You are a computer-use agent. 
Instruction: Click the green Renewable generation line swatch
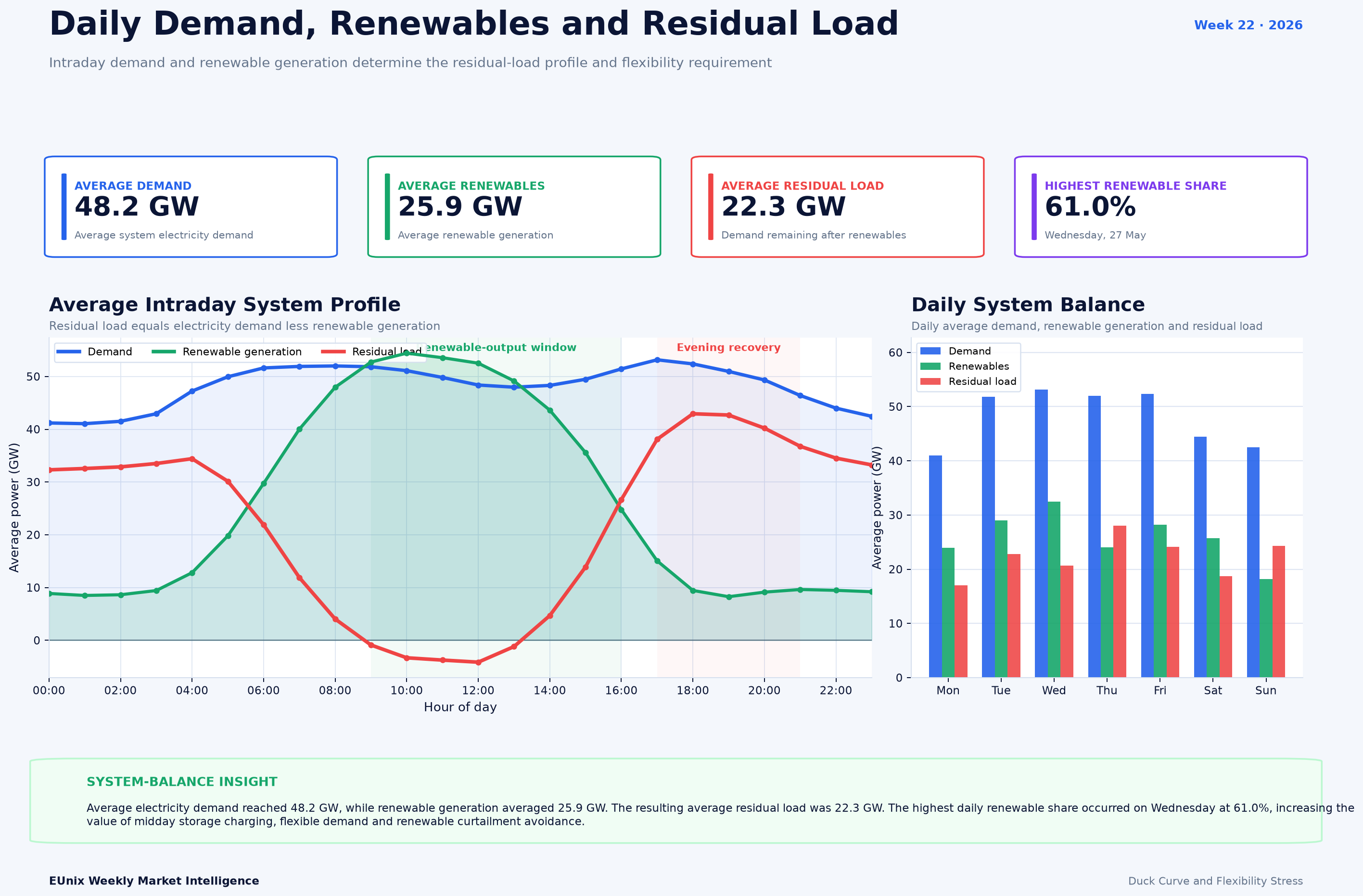tap(164, 352)
